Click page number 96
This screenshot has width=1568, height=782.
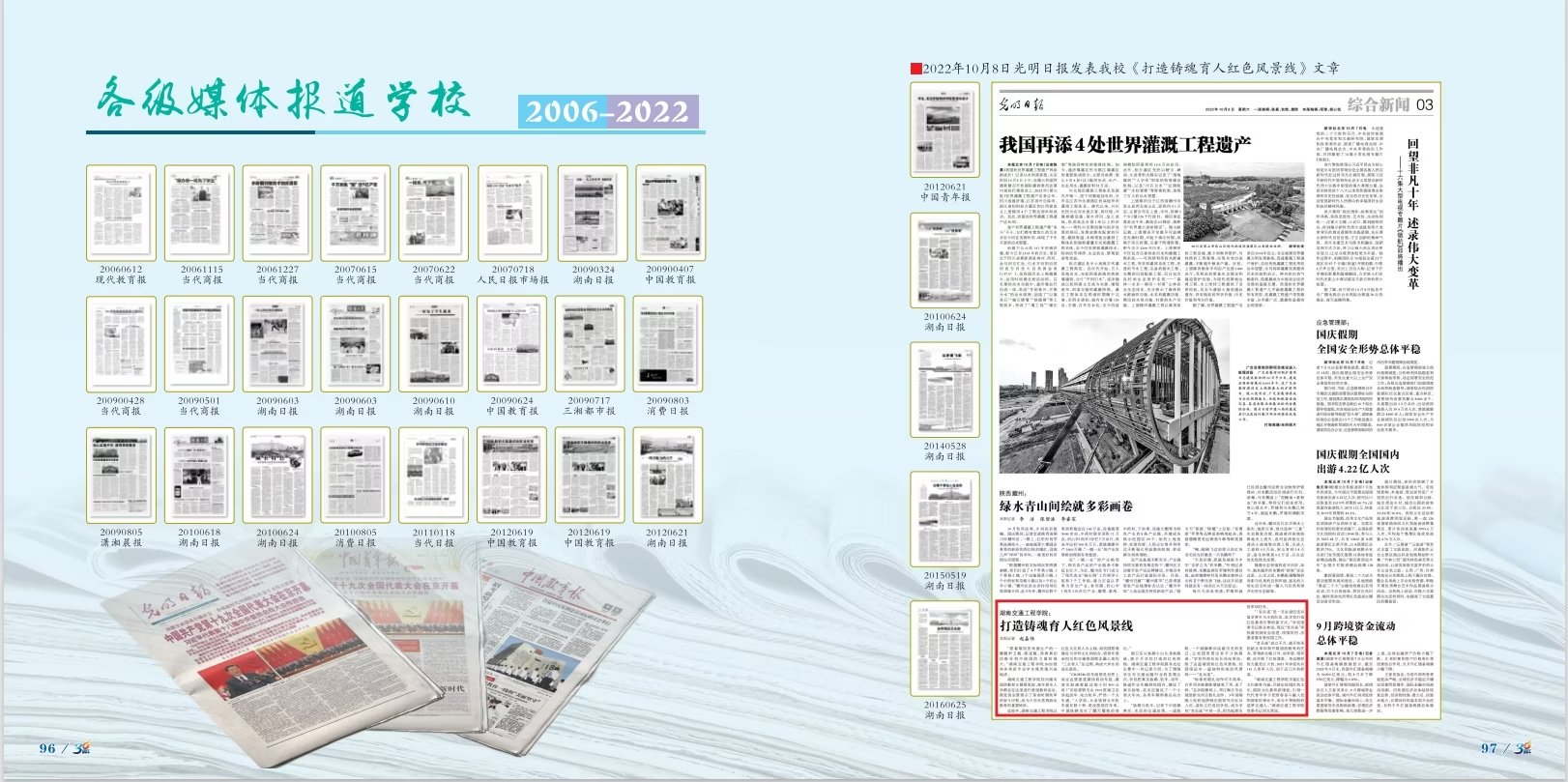(x=47, y=748)
